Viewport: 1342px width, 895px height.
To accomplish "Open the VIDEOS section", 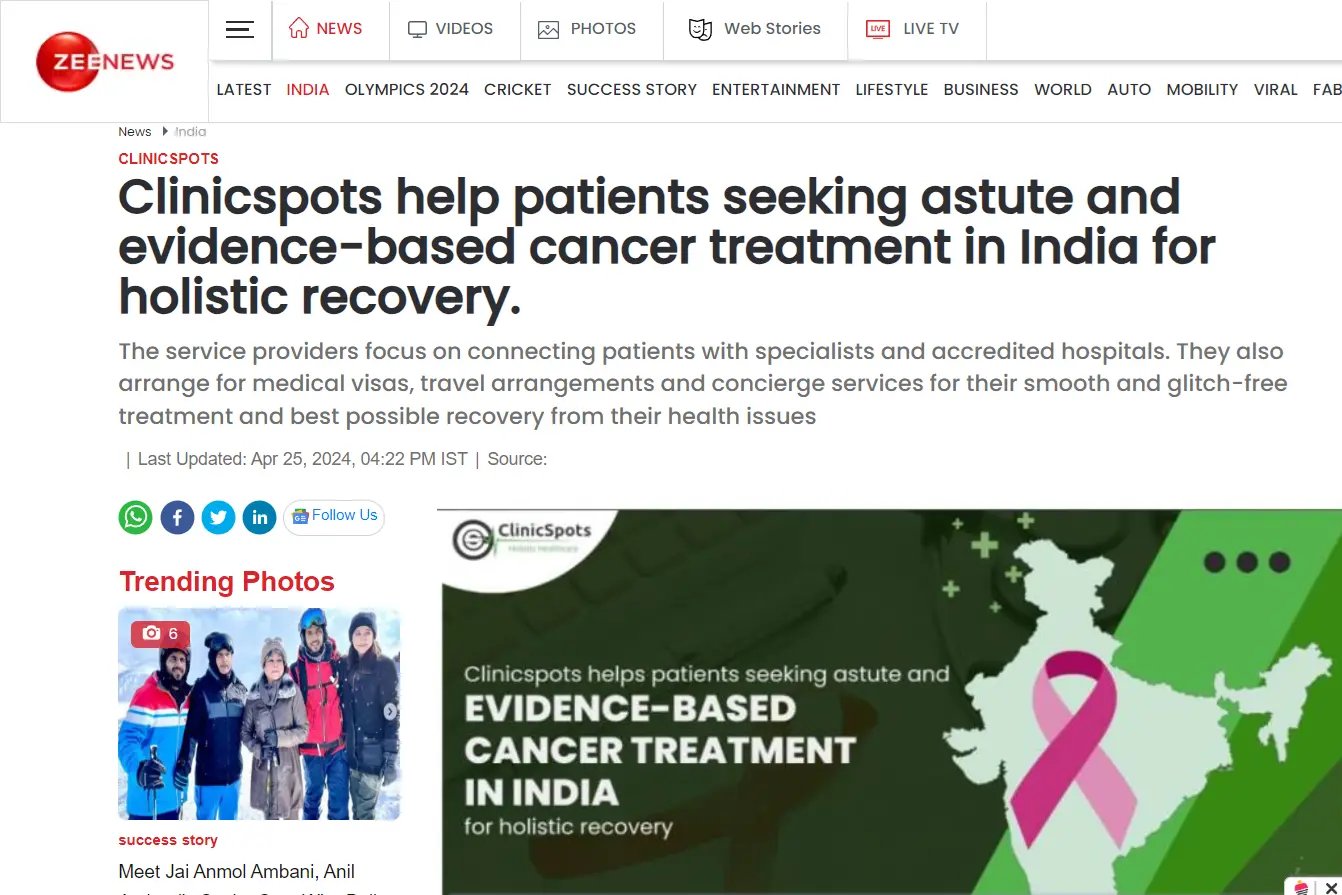I will click(451, 29).
